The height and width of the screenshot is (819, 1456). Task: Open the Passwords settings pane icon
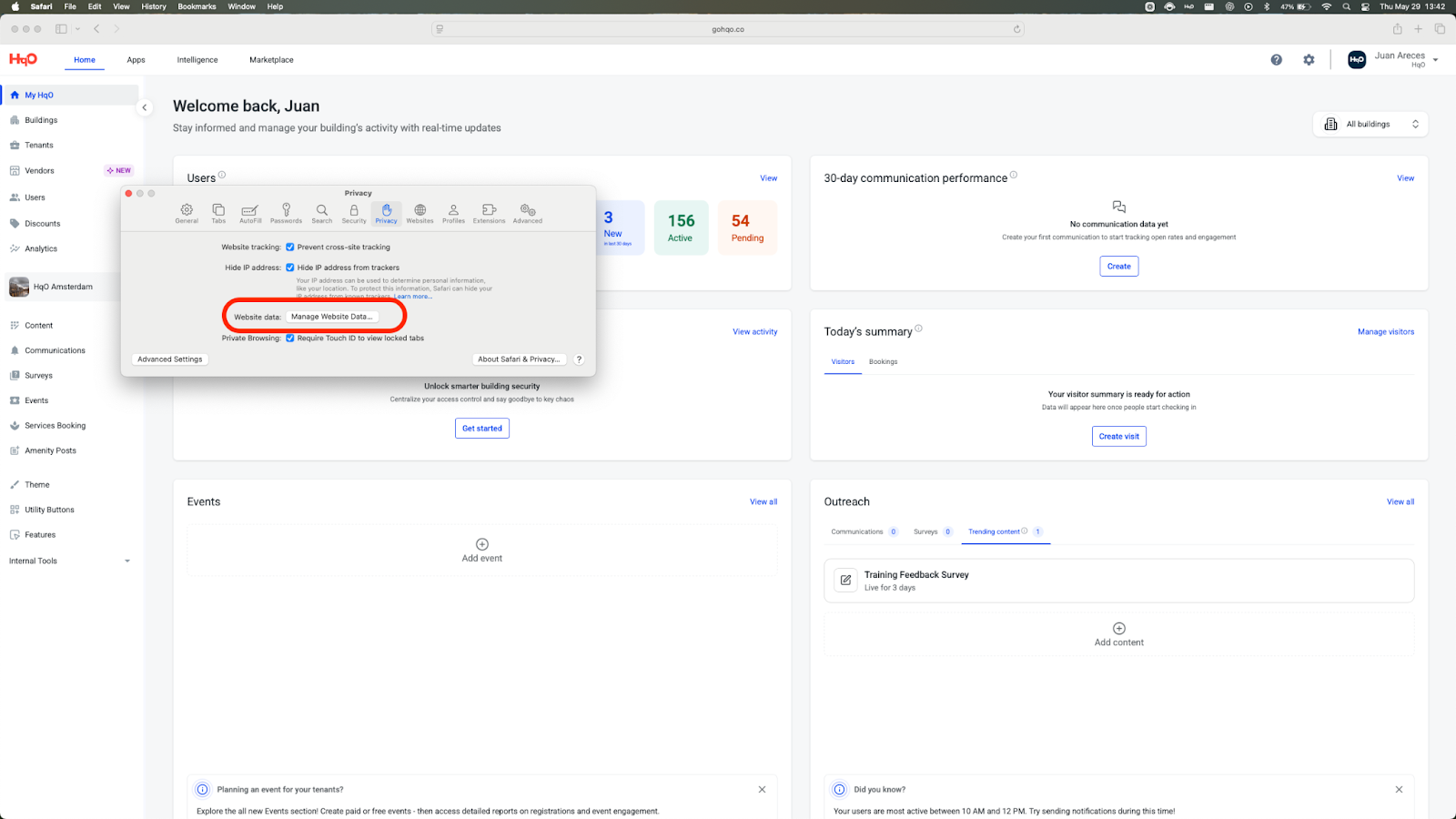(286, 213)
